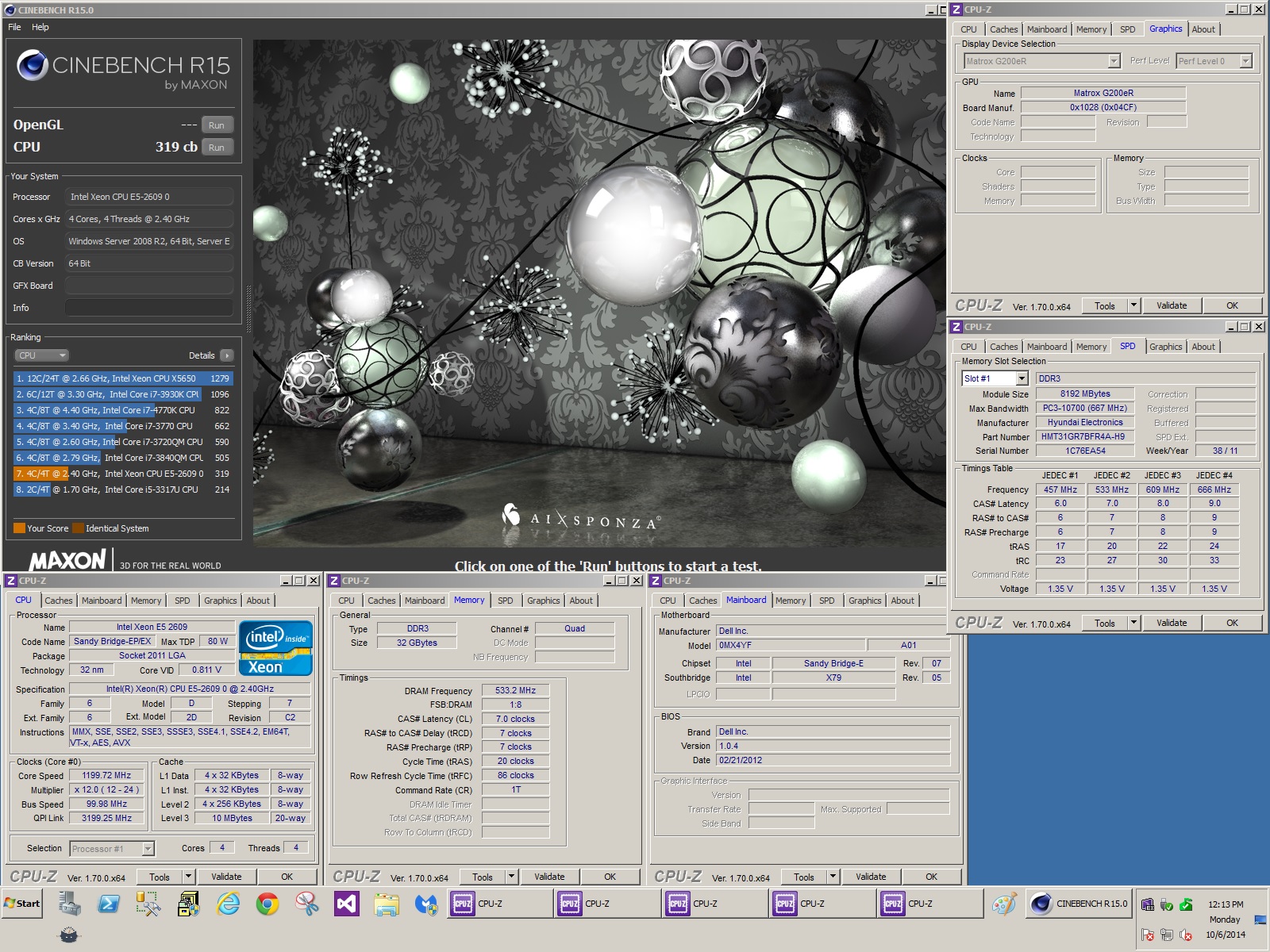Image resolution: width=1270 pixels, height=952 pixels.
Task: Launch Visual Studio from the taskbar
Action: [347, 903]
